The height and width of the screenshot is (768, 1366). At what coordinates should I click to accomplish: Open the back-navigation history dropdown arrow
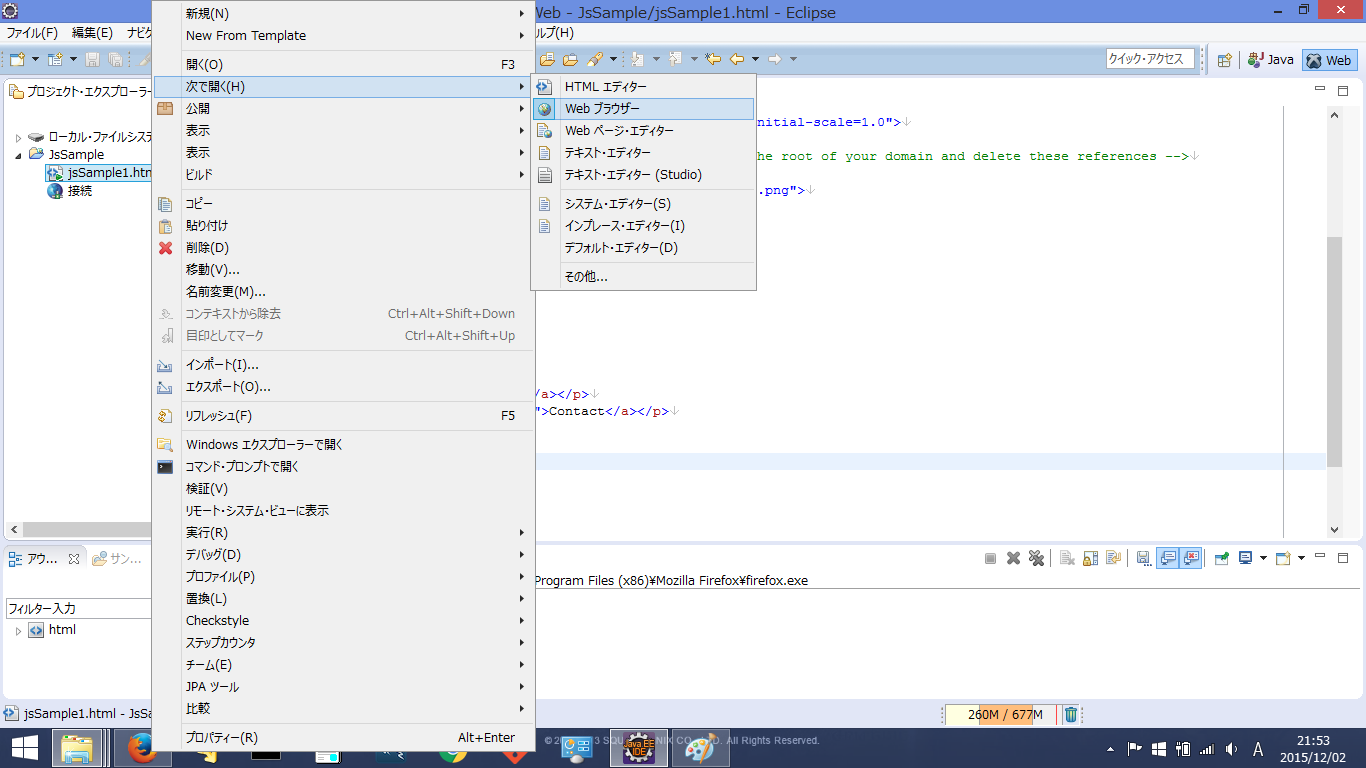755,60
